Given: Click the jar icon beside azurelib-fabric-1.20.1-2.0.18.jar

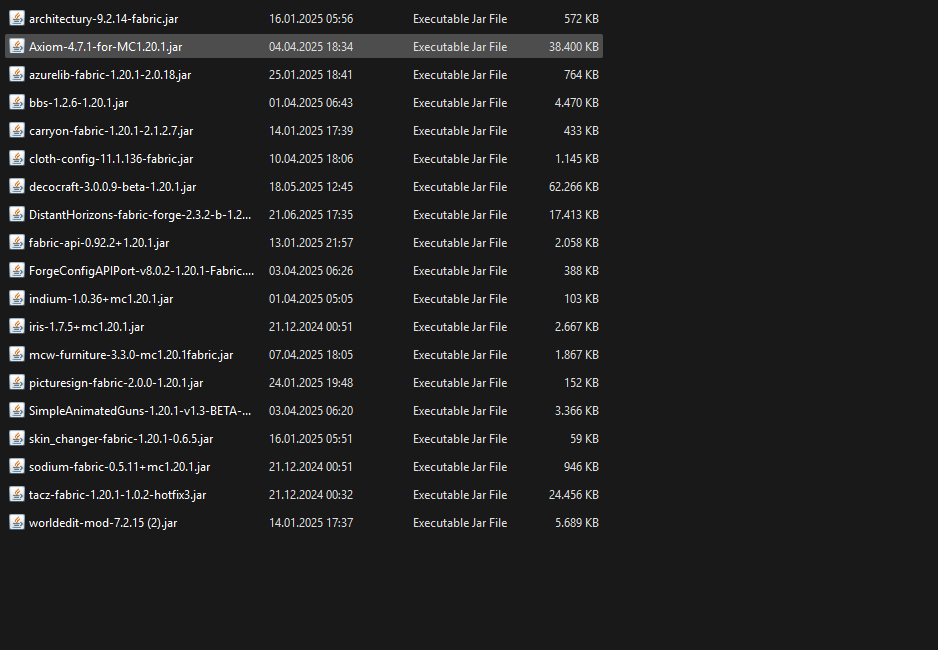Looking at the screenshot, I should (x=17, y=75).
